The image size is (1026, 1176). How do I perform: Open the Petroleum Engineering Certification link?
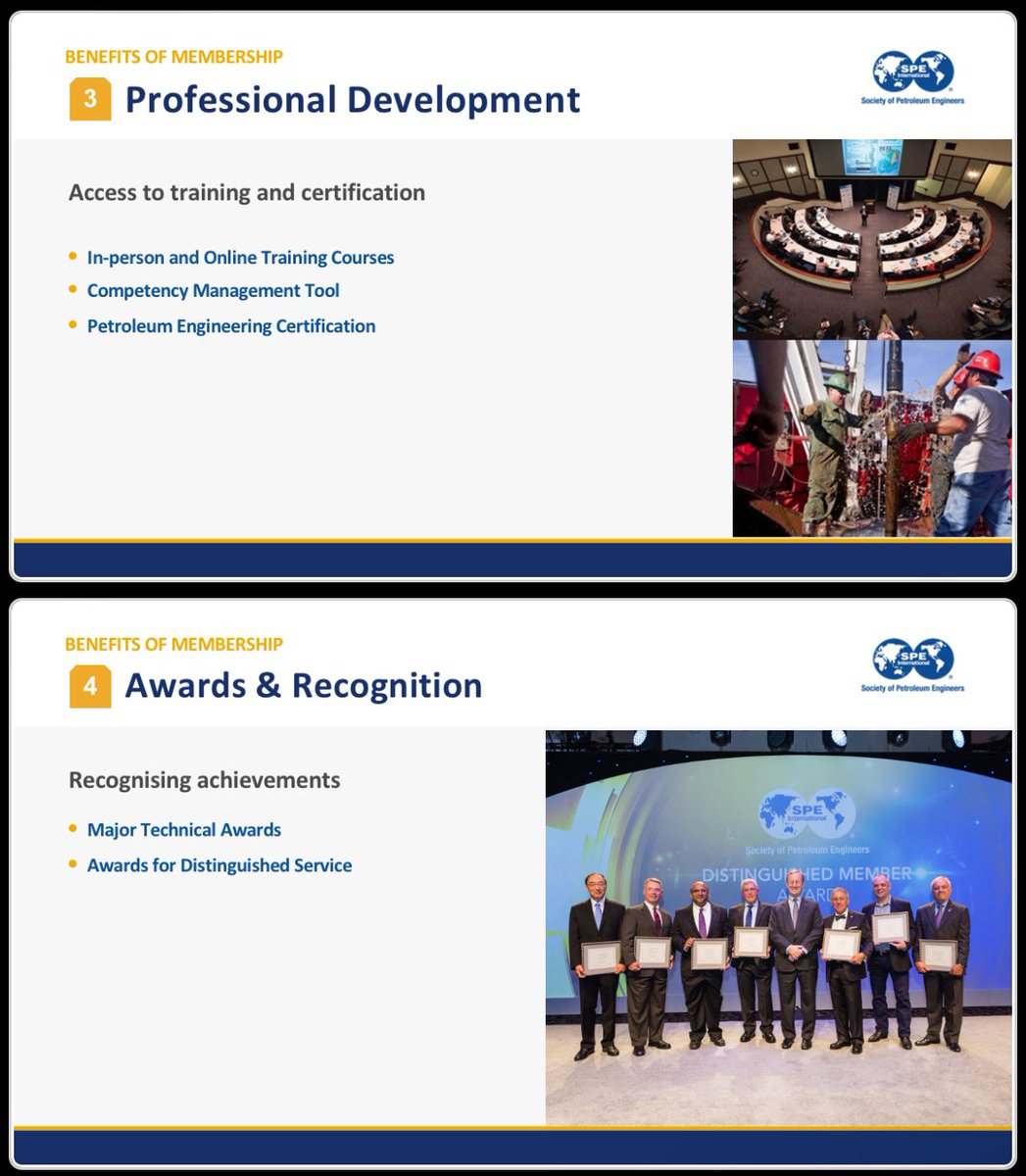tap(231, 325)
